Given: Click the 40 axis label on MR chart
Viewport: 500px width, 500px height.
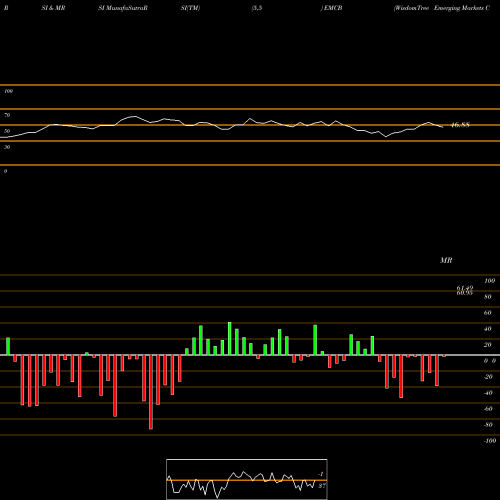Looking at the screenshot, I should [488, 329].
